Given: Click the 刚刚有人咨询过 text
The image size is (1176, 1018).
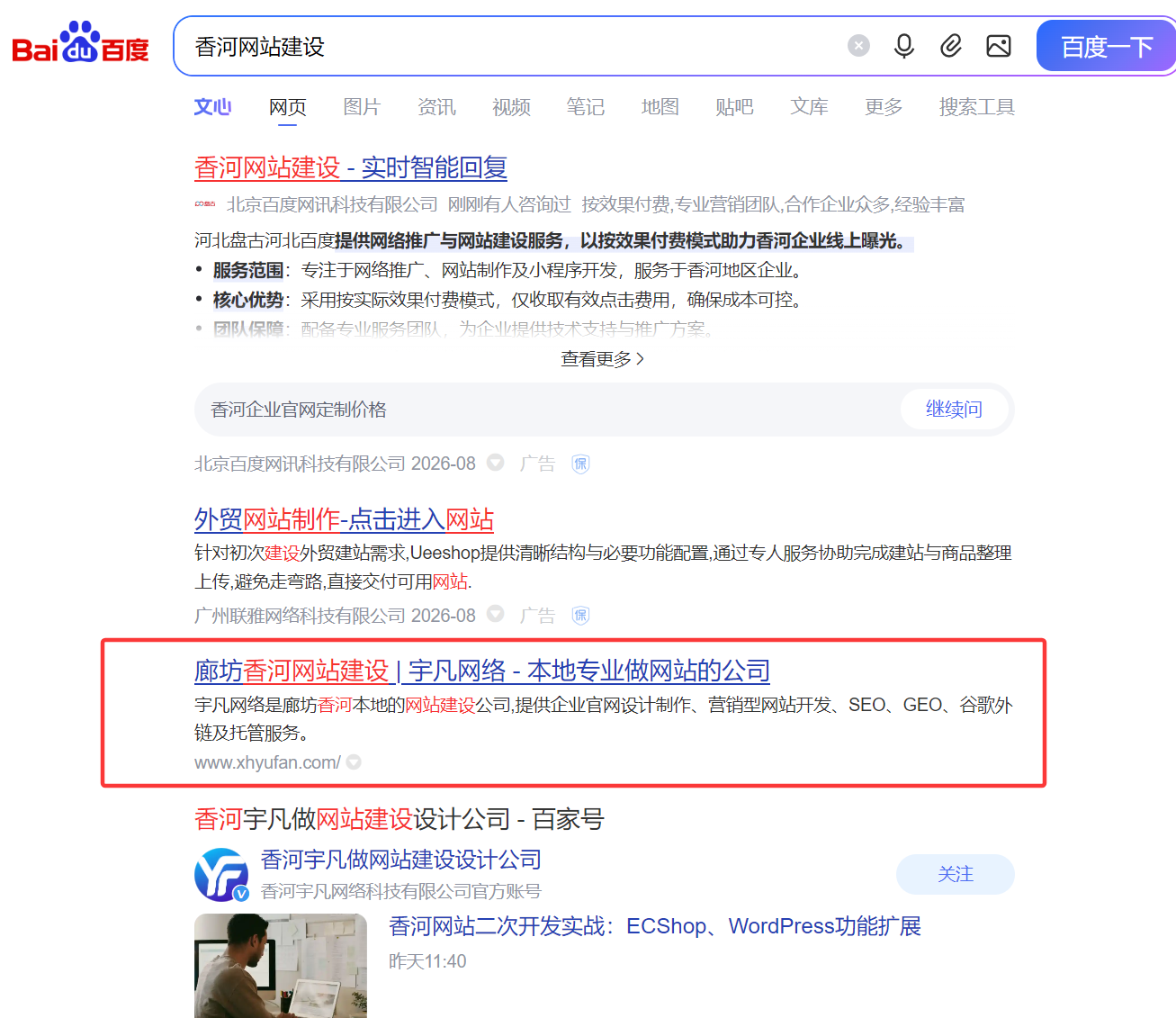Looking at the screenshot, I should 509,205.
